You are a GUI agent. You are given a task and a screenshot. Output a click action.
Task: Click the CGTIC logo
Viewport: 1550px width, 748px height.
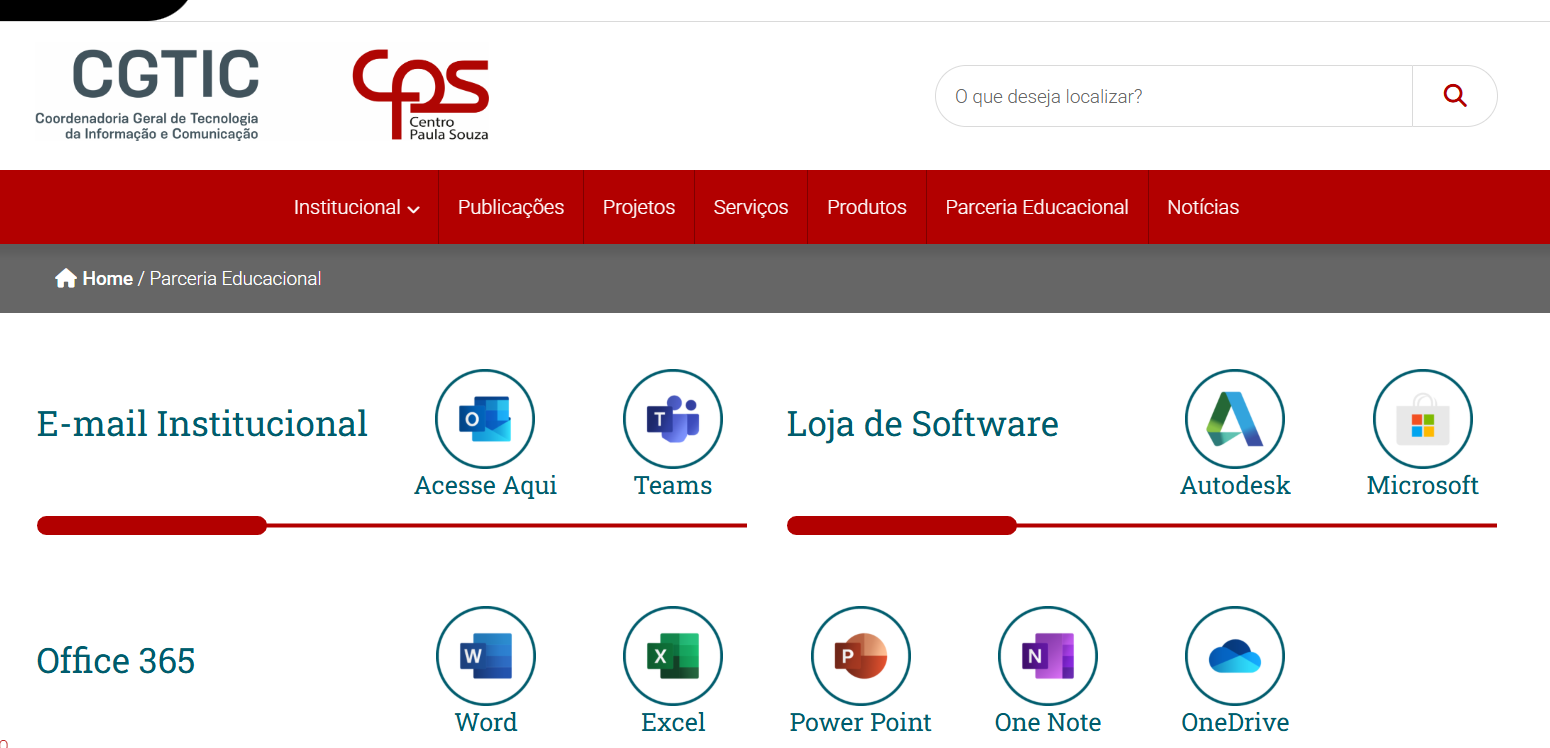tap(148, 94)
